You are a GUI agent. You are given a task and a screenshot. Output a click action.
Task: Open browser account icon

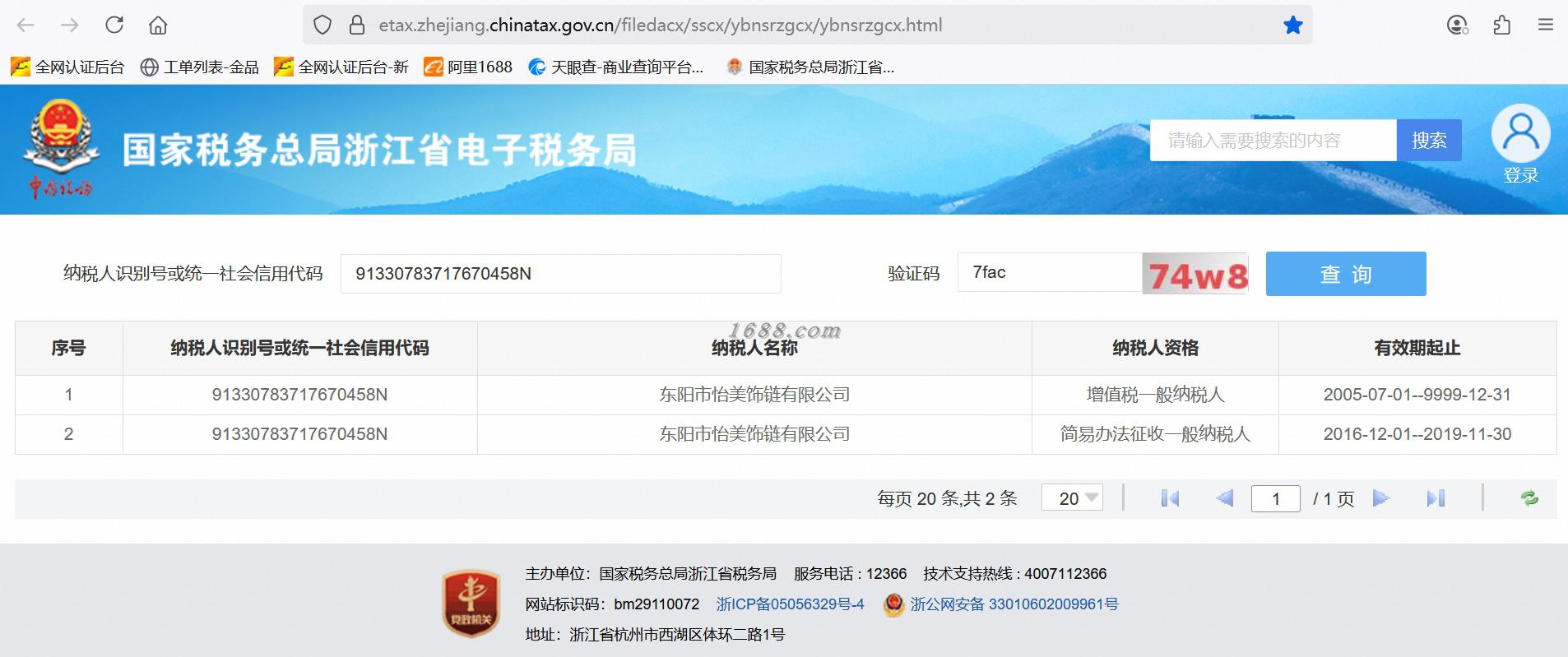pyautogui.click(x=1458, y=25)
